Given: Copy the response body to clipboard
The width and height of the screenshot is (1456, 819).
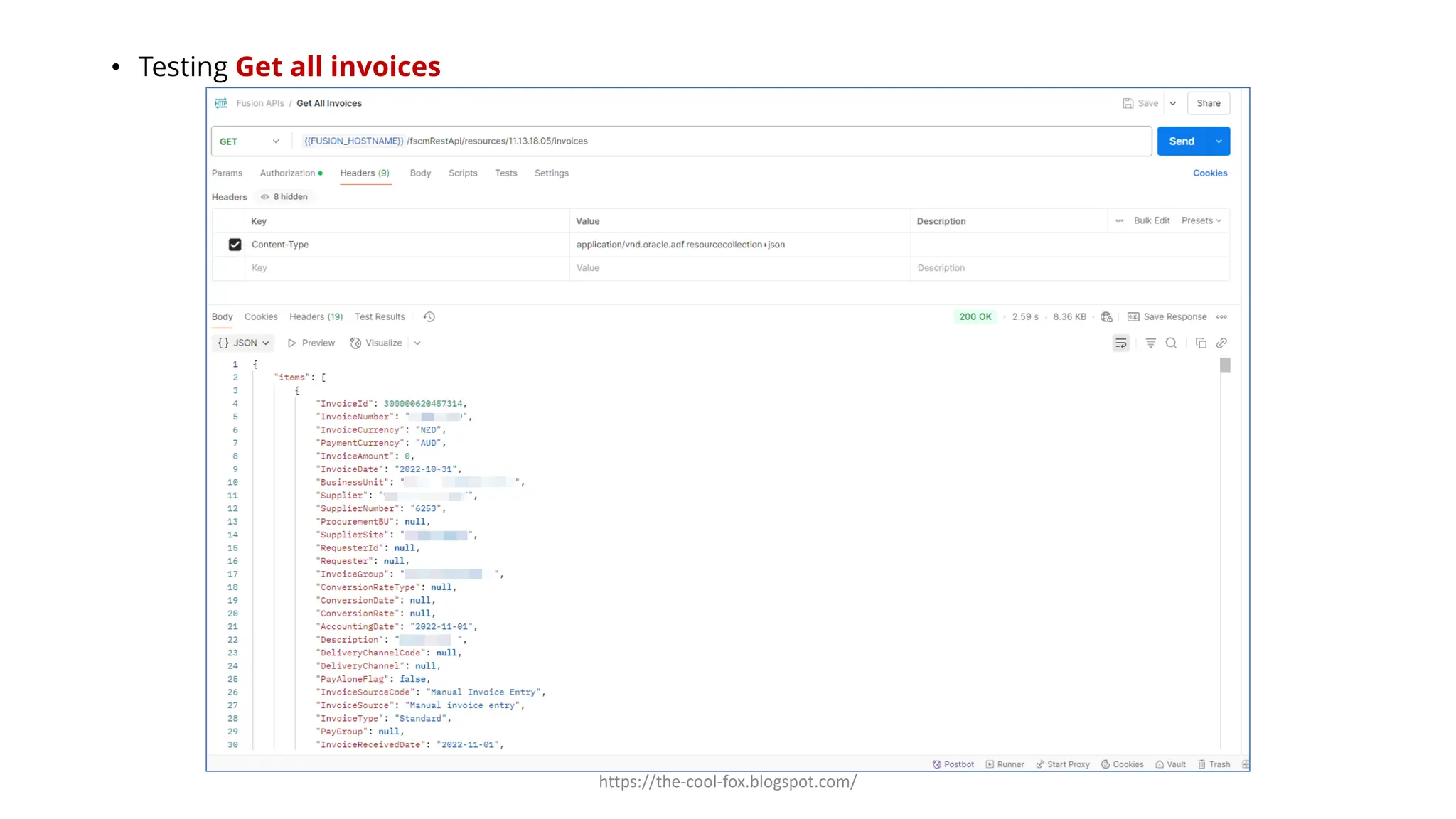Looking at the screenshot, I should 1201,343.
